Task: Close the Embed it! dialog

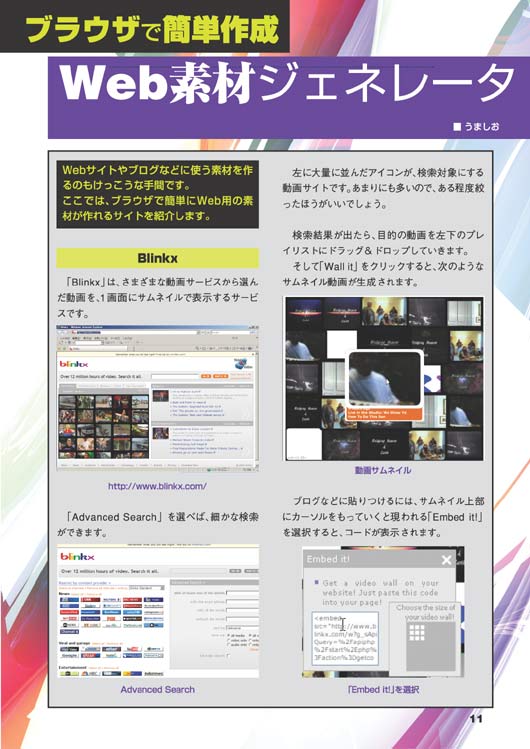Action: [x=446, y=560]
